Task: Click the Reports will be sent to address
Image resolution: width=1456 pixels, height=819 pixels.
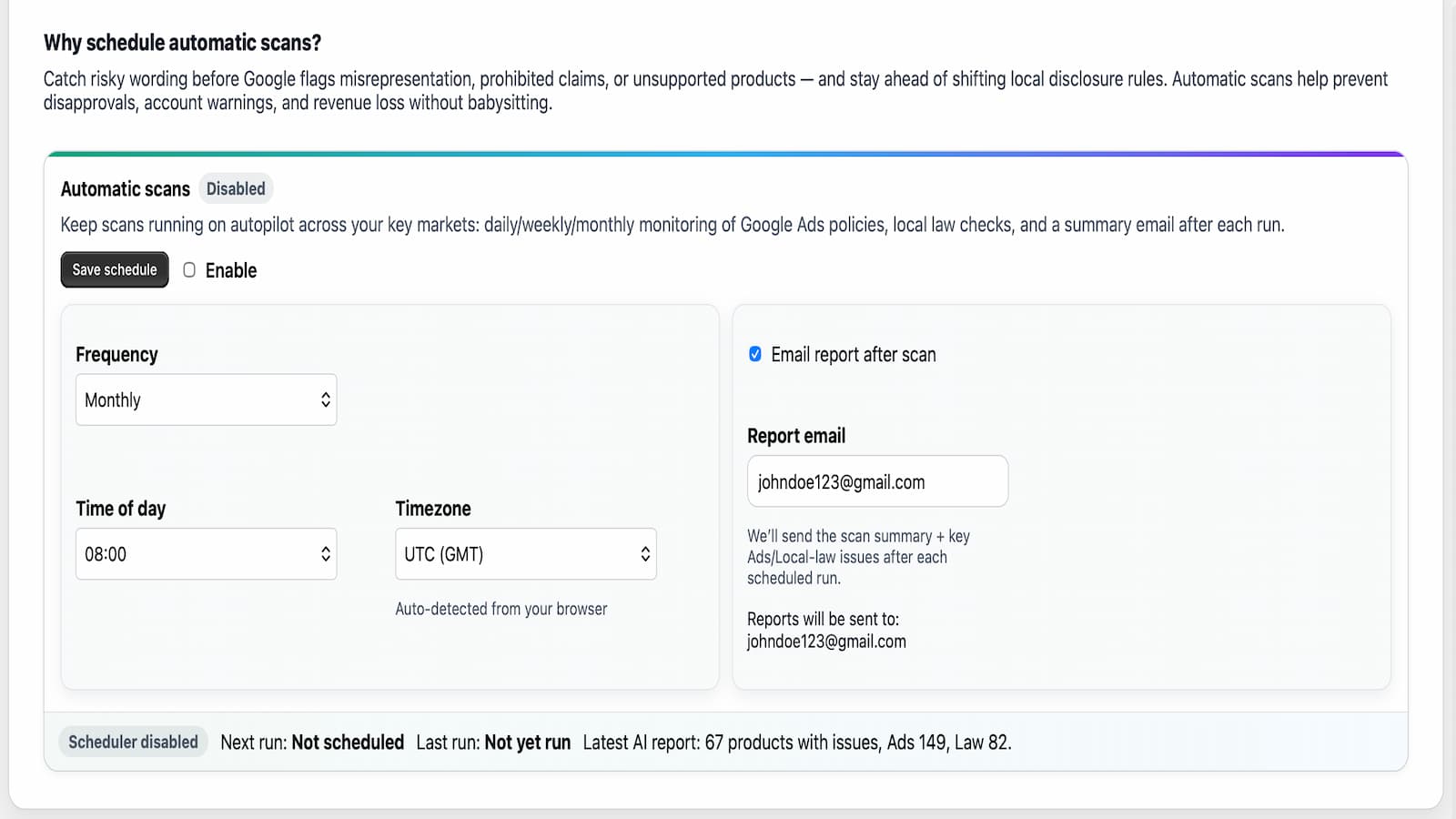Action: 826,631
